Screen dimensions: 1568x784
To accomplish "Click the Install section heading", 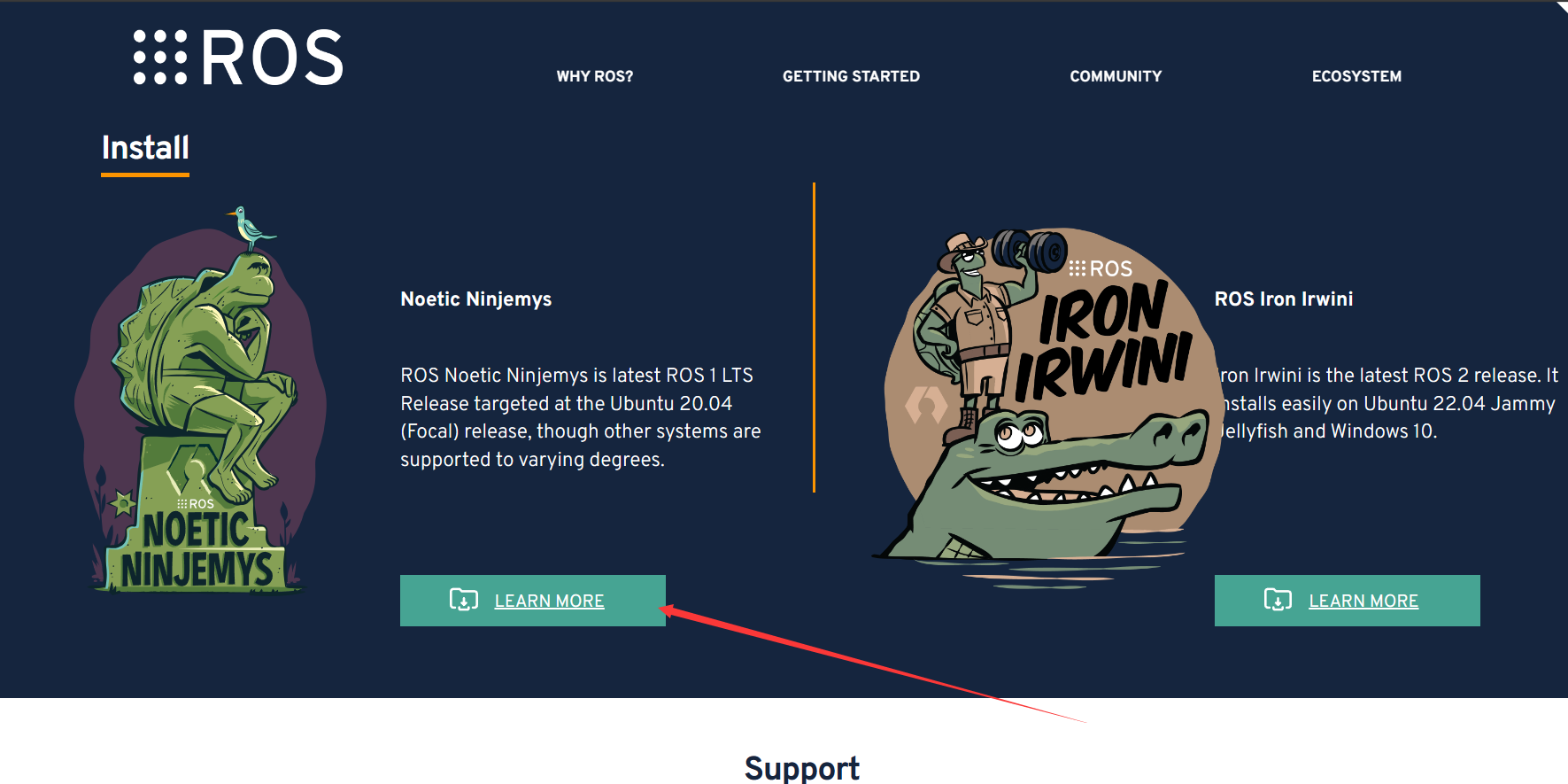I will 145,148.
